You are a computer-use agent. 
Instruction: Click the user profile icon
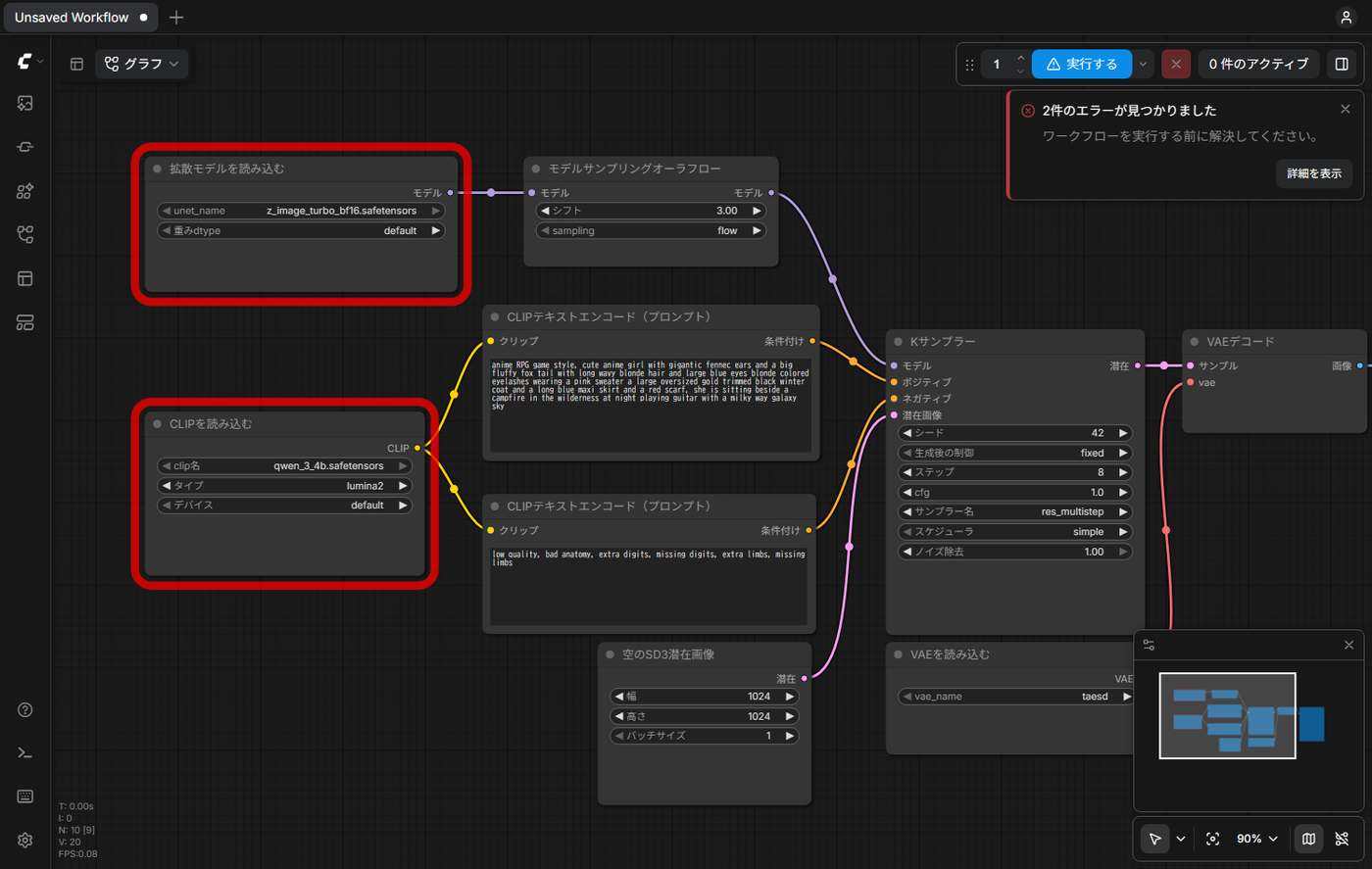[1347, 17]
